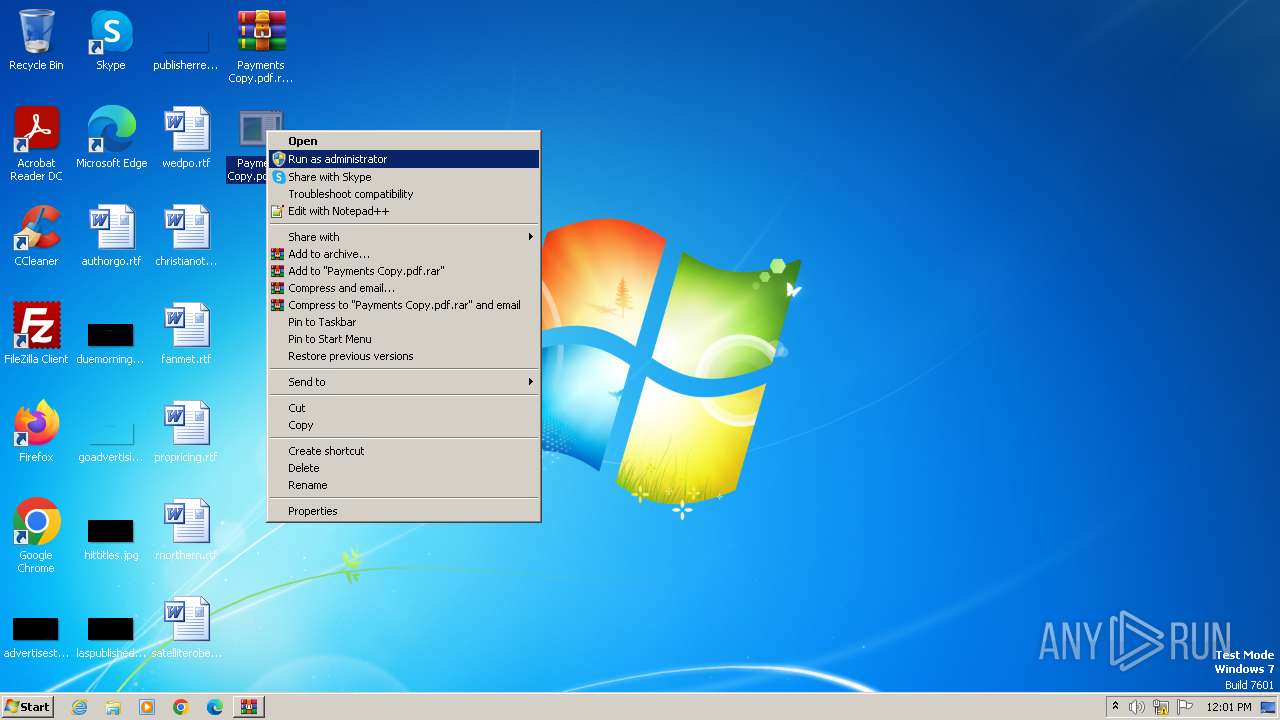Click the Chrome taskbar icon
This screenshot has height=720, width=1280.
tap(181, 707)
